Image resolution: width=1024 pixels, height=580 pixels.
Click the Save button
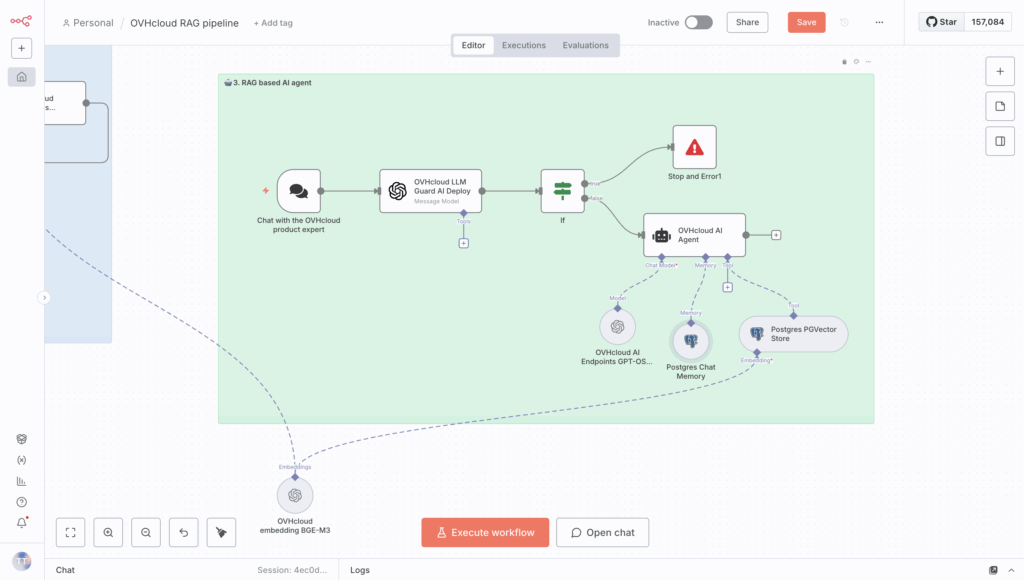point(806,22)
